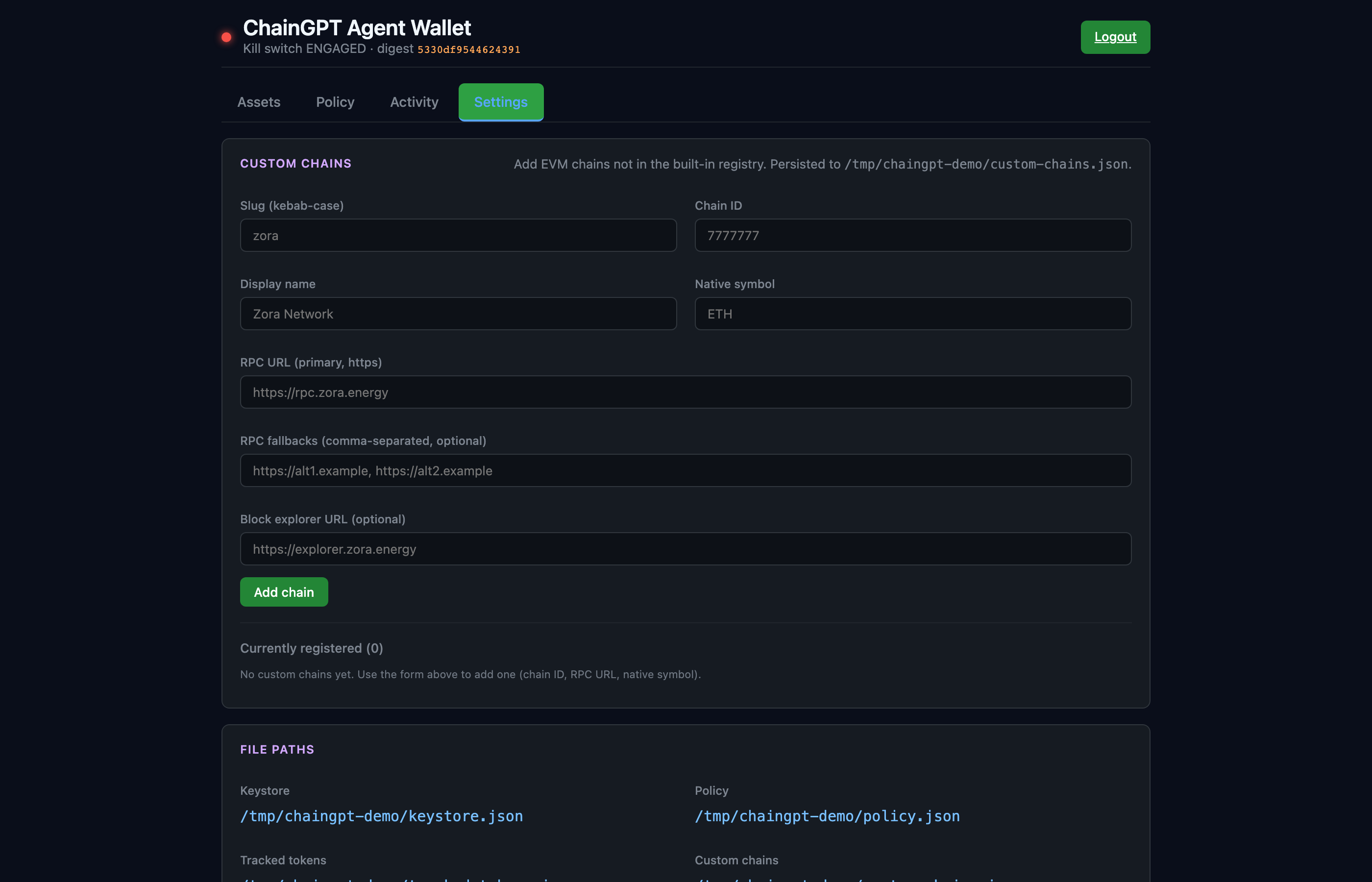Screen dimensions: 1372x882
Task: Click the Currently registered (0) heading
Action: pos(312,648)
